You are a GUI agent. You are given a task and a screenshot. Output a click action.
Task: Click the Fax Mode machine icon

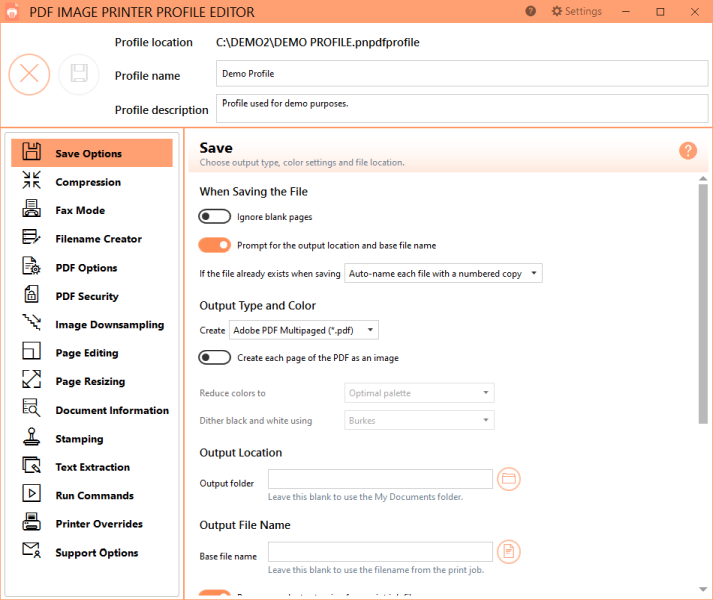tap(31, 208)
